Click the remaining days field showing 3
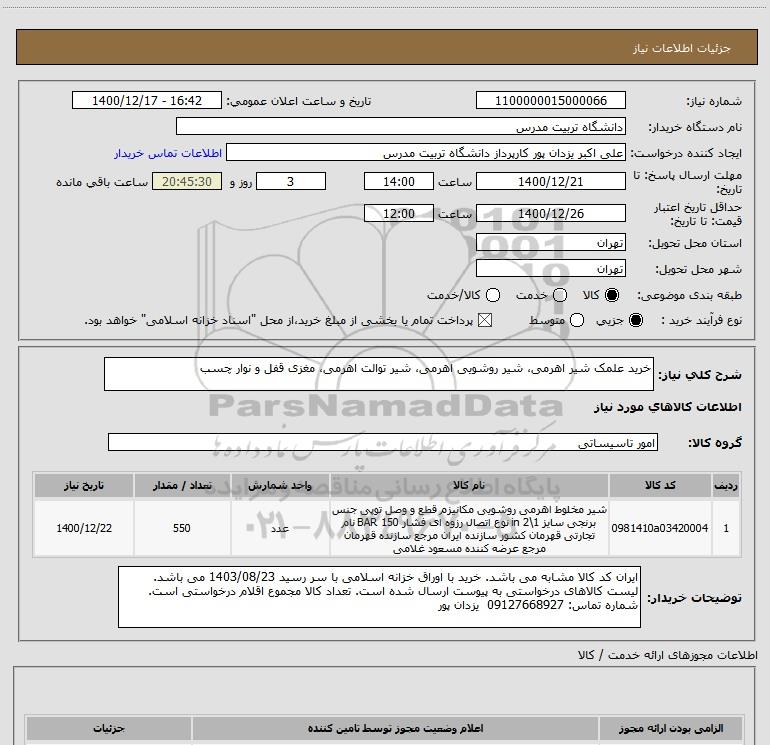This screenshot has width=770, height=745. [291, 181]
